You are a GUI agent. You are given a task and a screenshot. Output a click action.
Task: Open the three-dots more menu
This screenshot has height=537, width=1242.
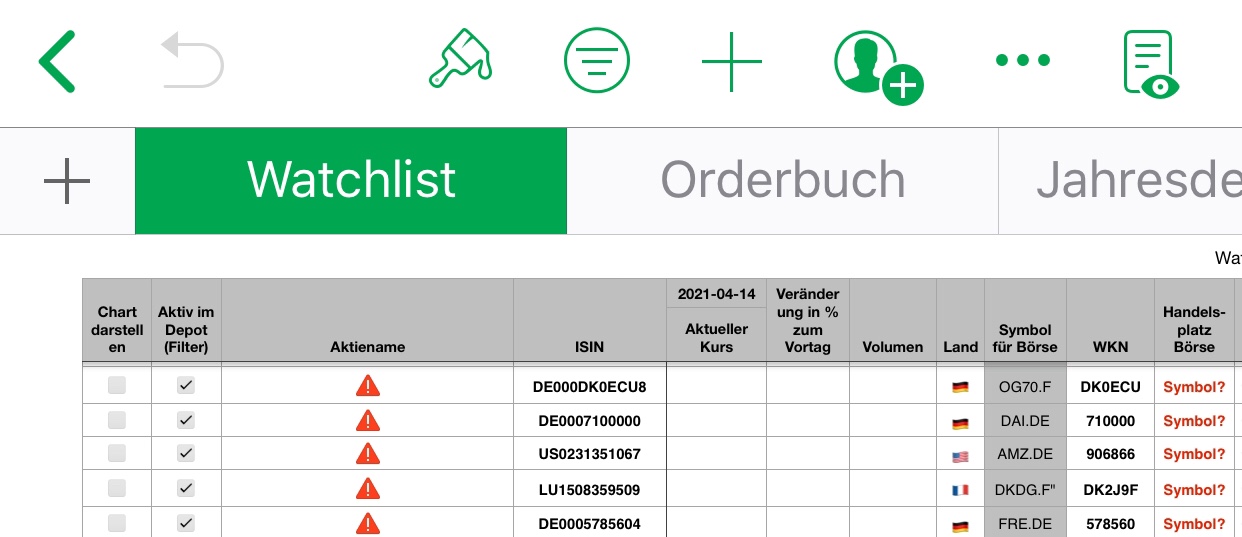(x=1023, y=61)
